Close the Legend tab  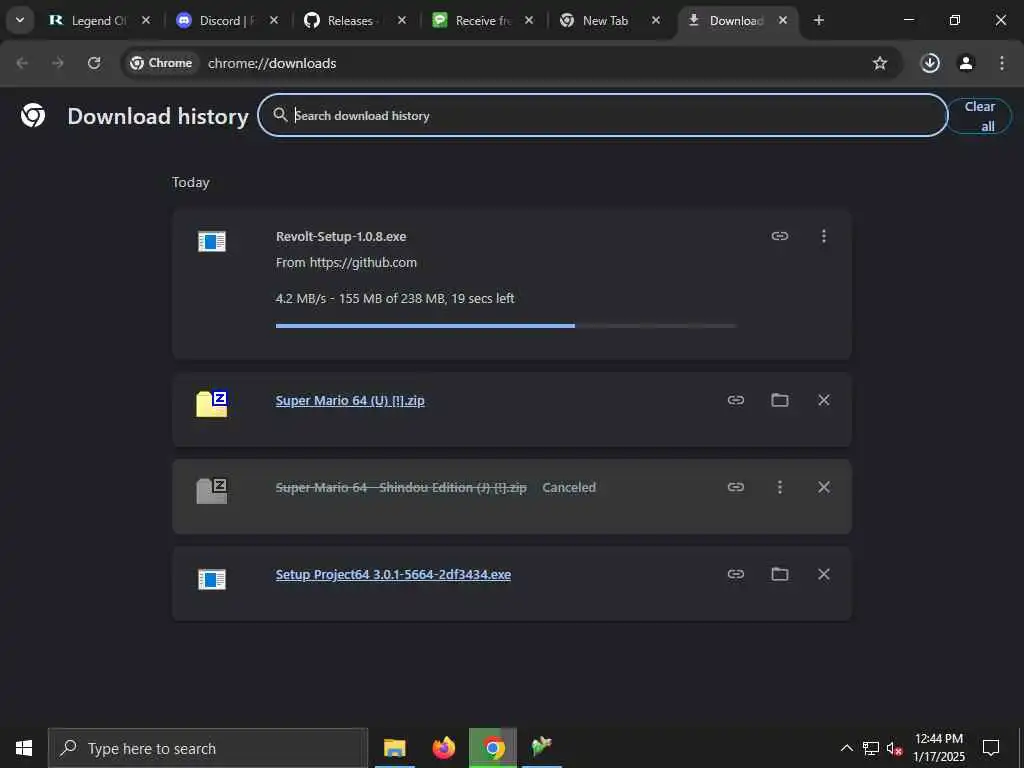(146, 20)
